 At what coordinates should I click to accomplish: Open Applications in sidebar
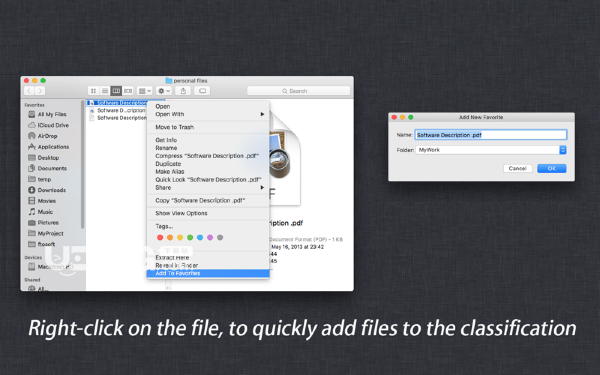pos(53,147)
